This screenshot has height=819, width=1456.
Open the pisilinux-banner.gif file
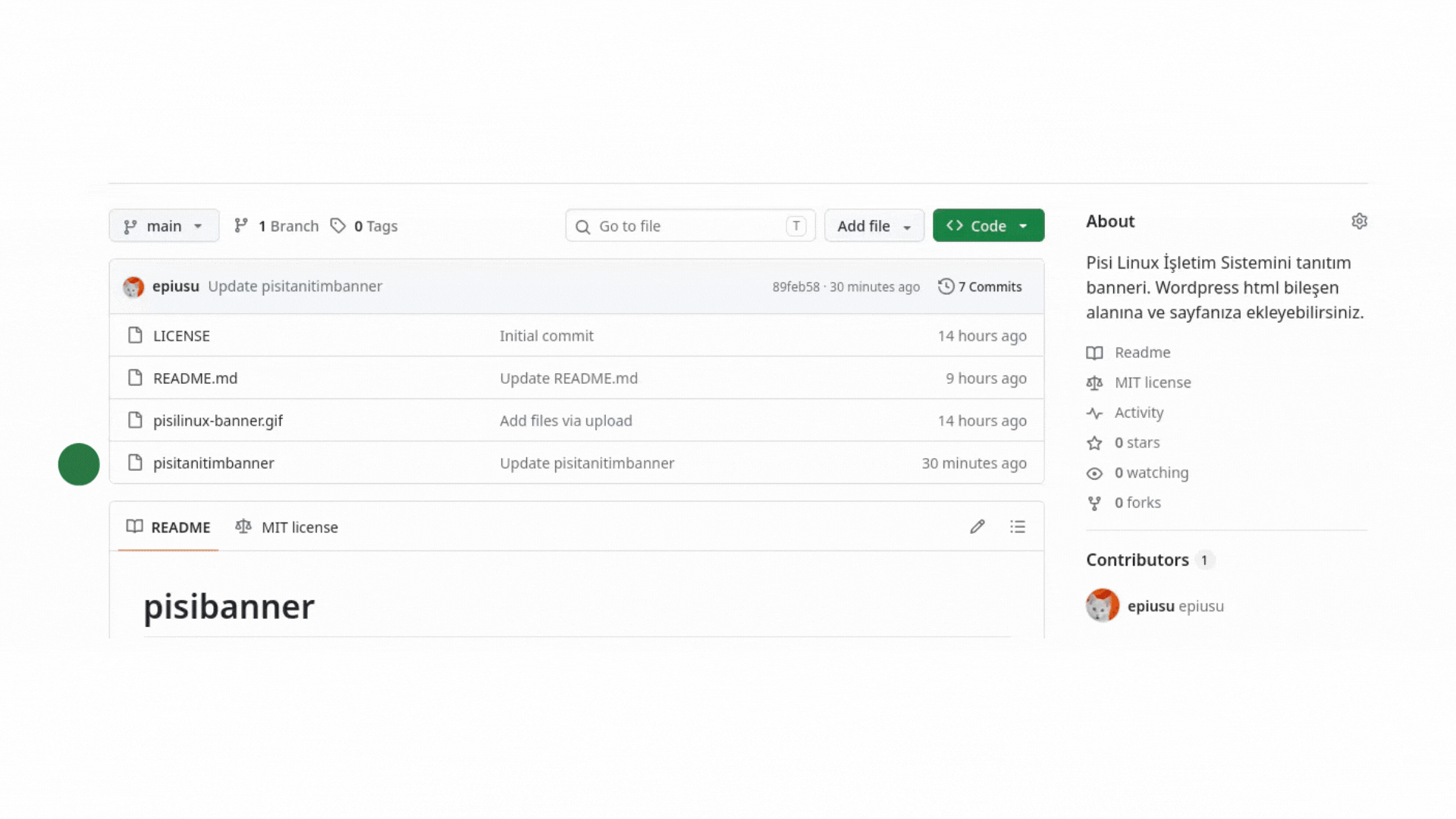(218, 421)
